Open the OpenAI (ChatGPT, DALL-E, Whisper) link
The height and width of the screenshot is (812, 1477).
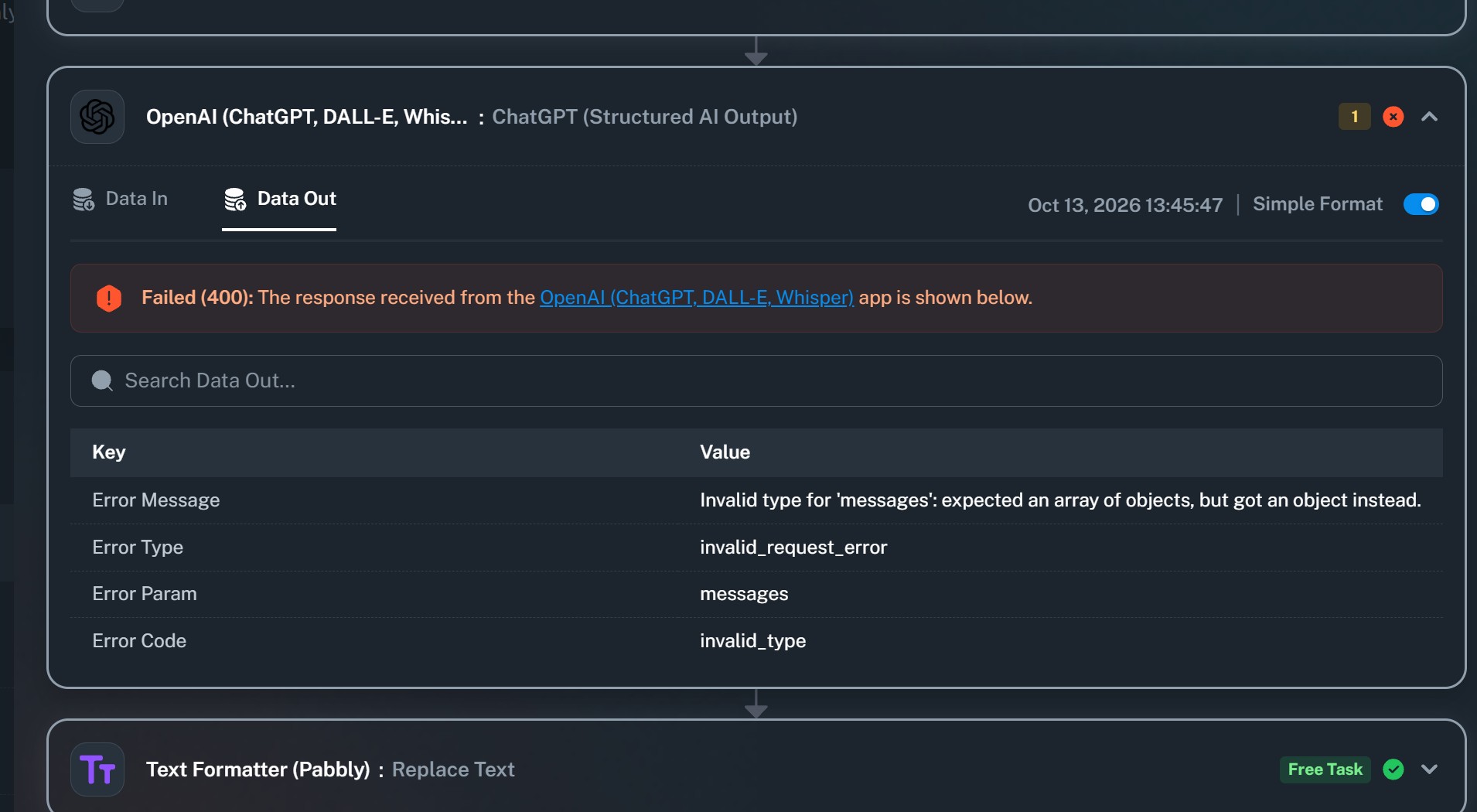coord(697,298)
